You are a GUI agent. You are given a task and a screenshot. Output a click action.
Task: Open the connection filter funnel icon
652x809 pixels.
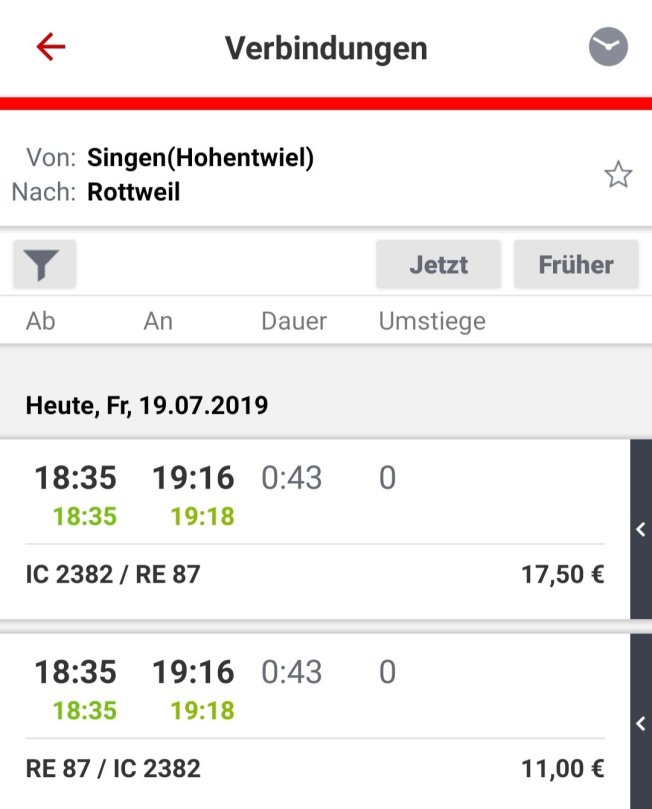tap(44, 265)
